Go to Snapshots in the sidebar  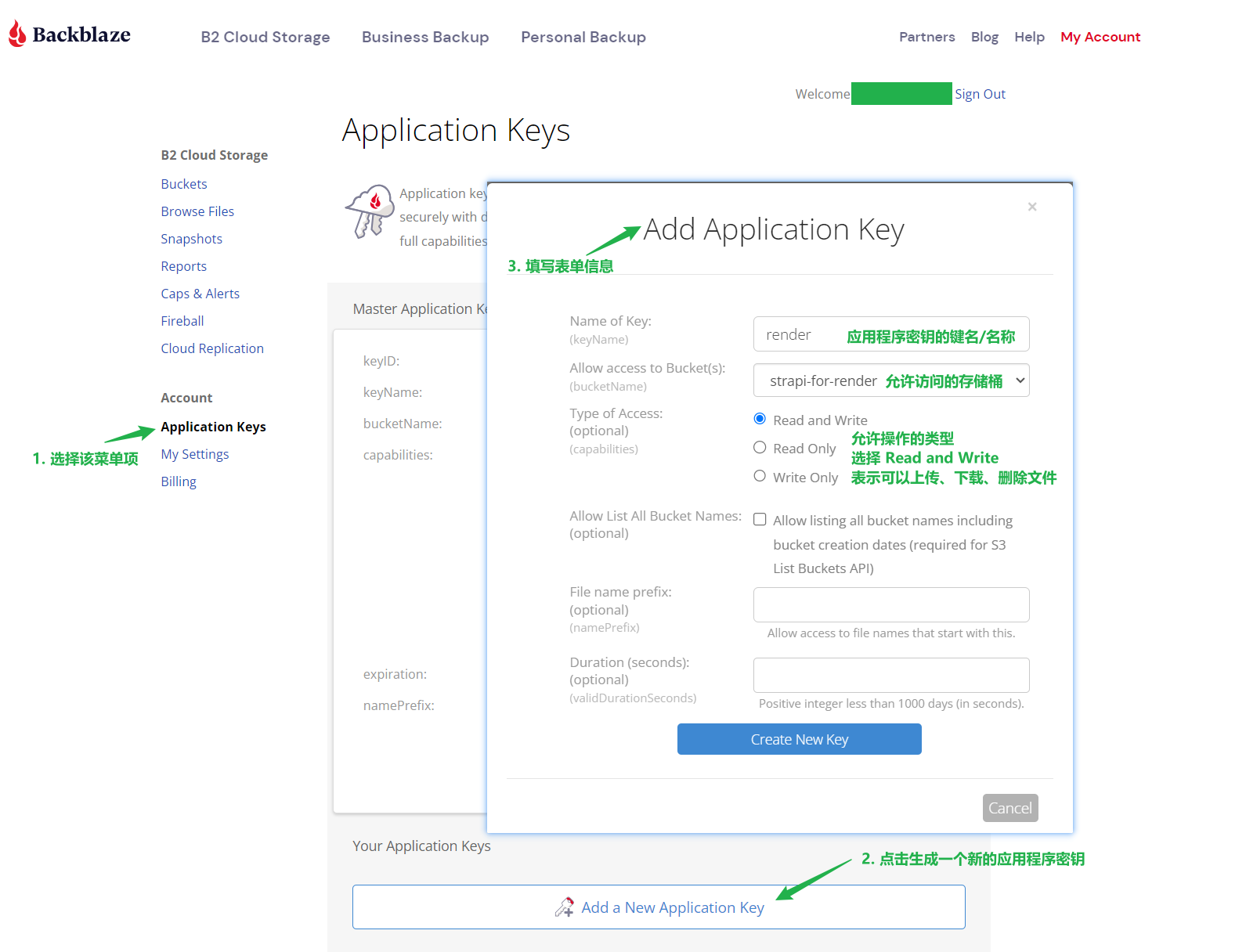click(191, 239)
